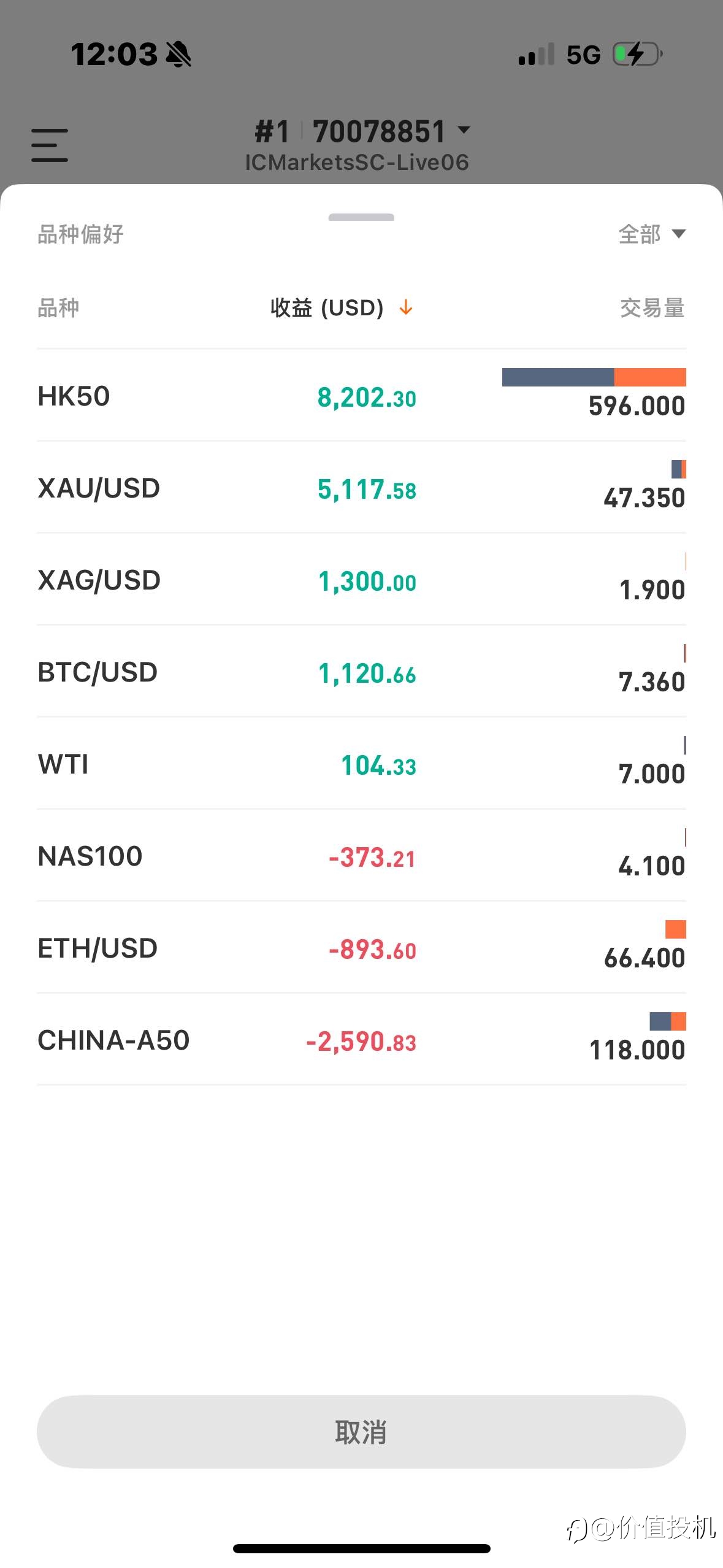Image resolution: width=723 pixels, height=1568 pixels.
Task: Tap the 取消 cancel button
Action: [361, 1432]
